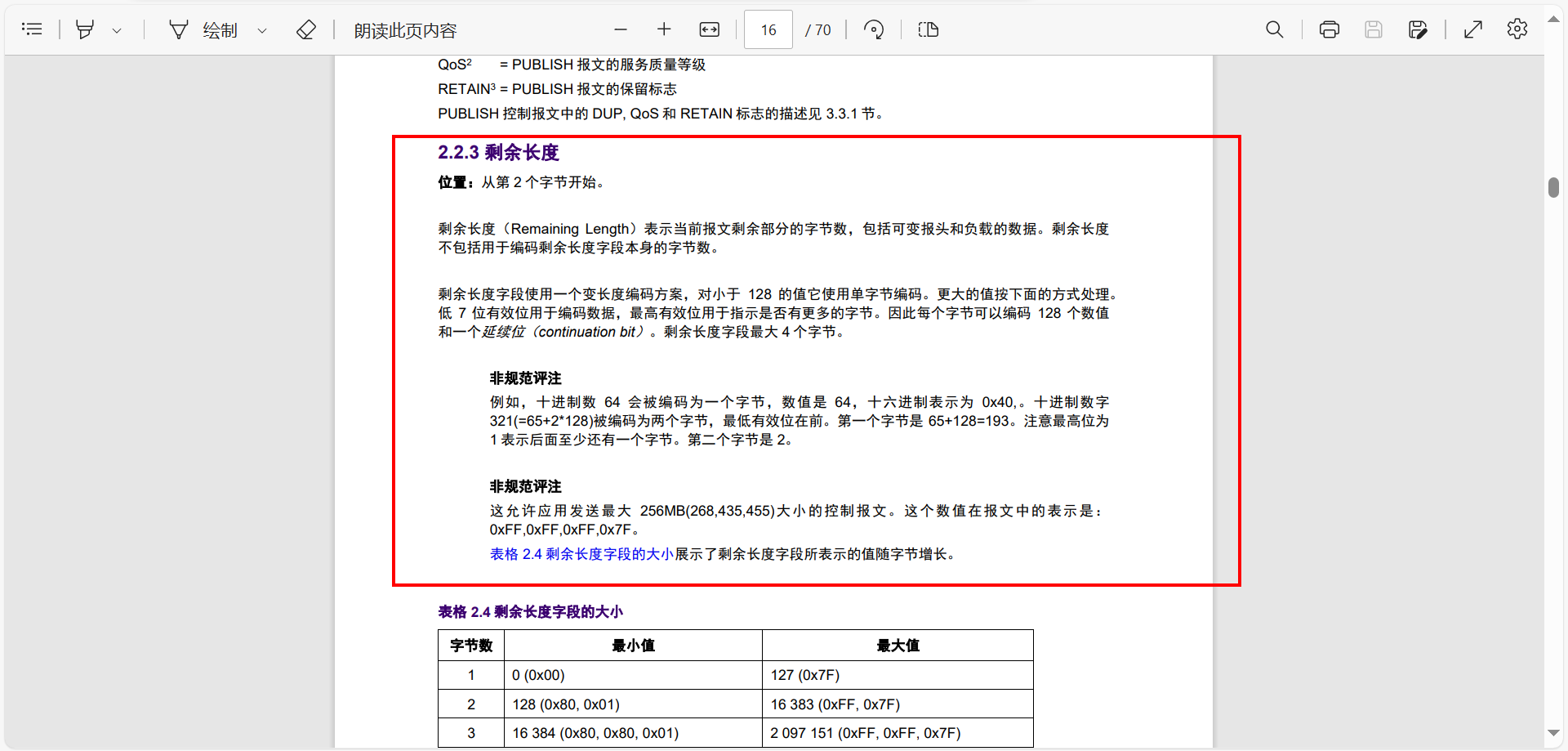The height and width of the screenshot is (751, 1568).
Task: Rotate the PDF page
Action: pos(874,29)
